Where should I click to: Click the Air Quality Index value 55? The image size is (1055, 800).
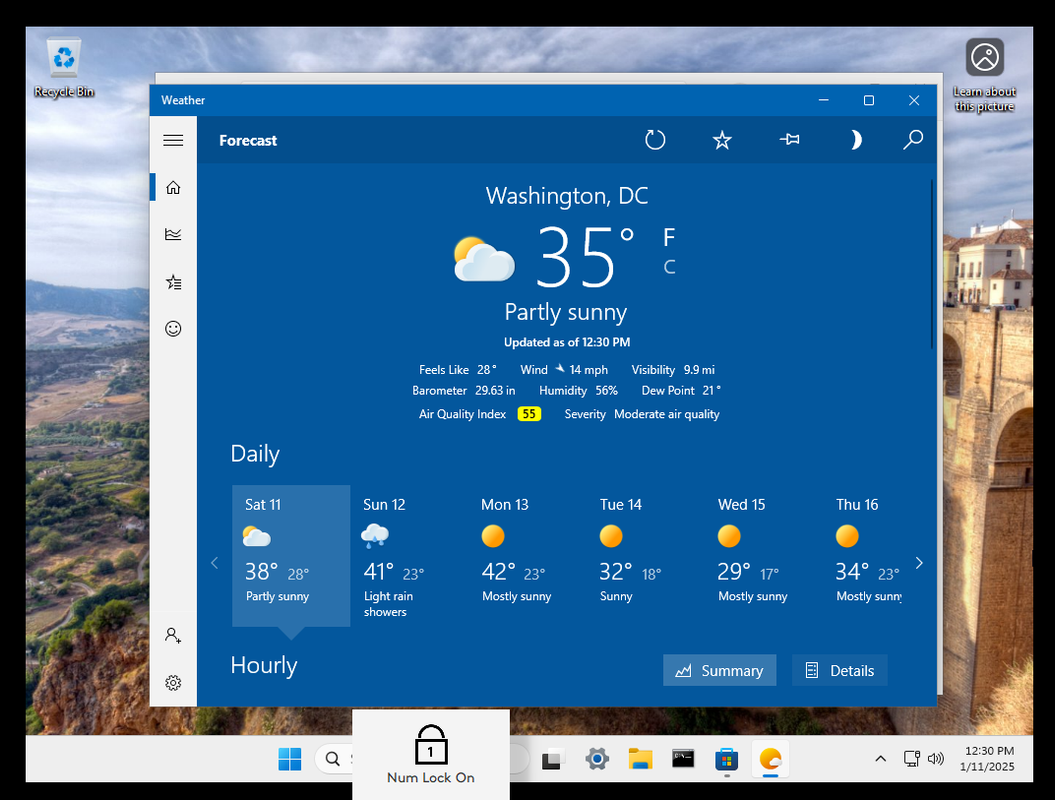(x=530, y=414)
